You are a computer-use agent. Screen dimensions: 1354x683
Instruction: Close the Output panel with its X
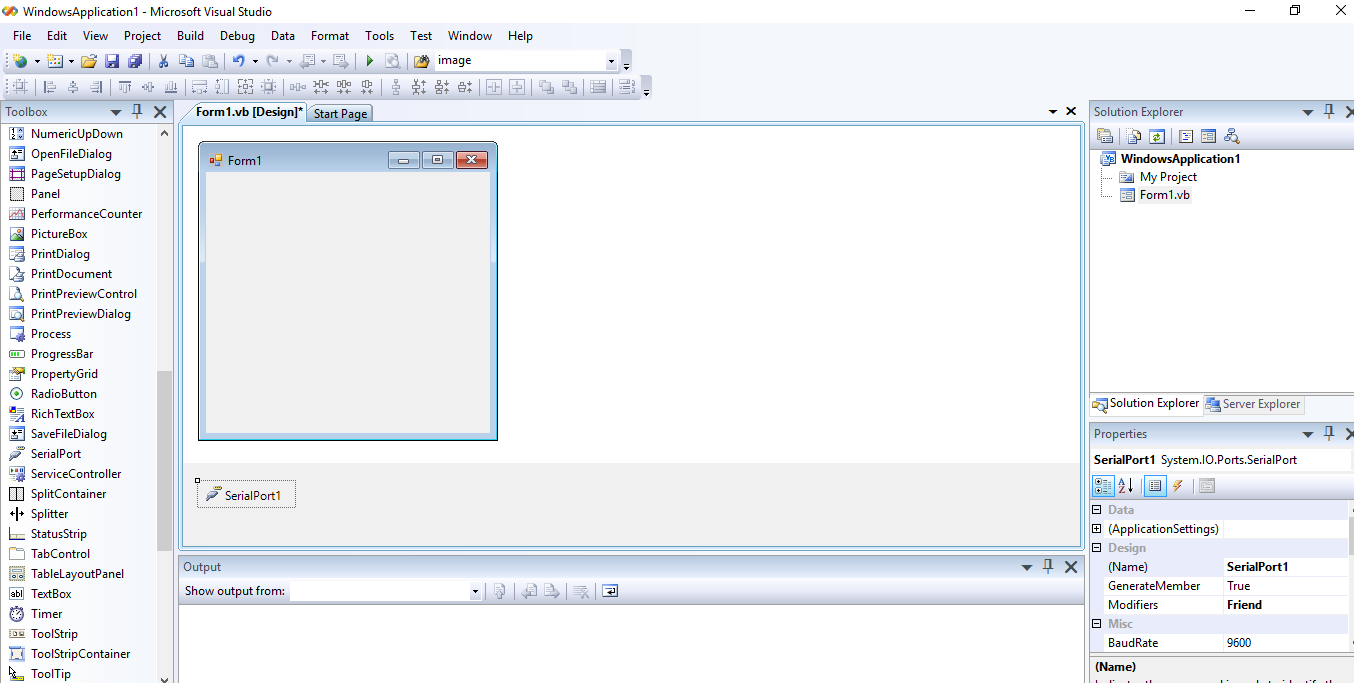point(1071,567)
